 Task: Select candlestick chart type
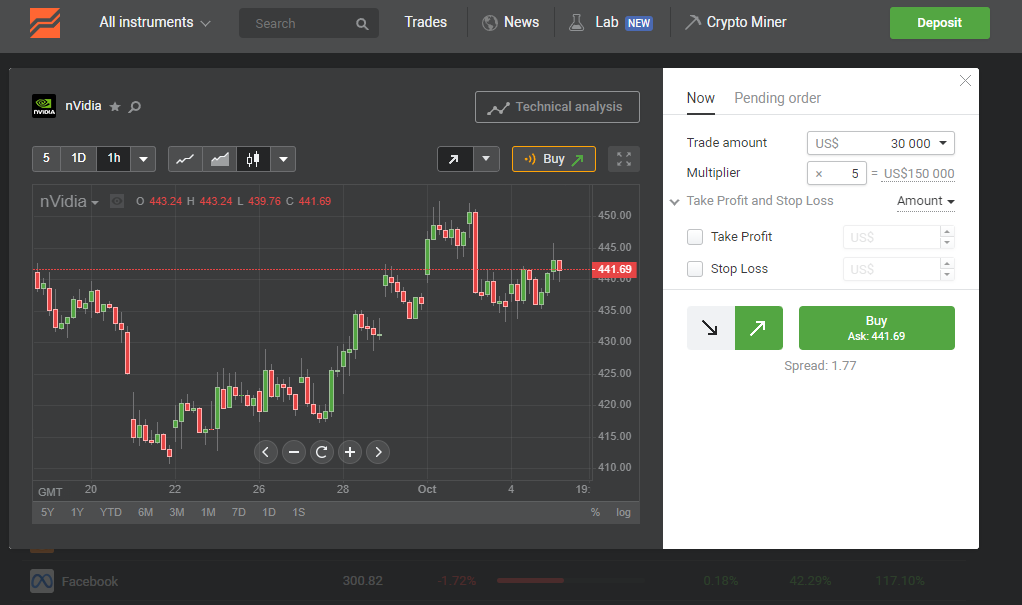pyautogui.click(x=253, y=159)
